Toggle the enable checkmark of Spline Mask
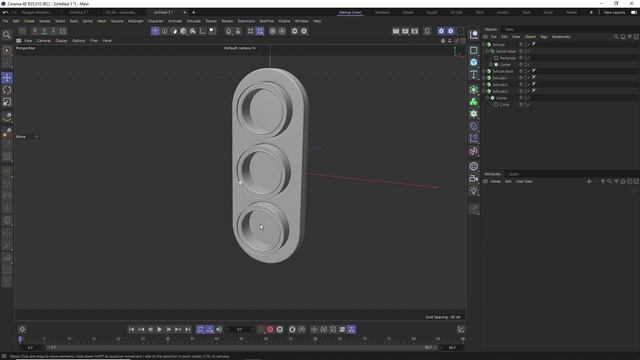 [x=528, y=51]
